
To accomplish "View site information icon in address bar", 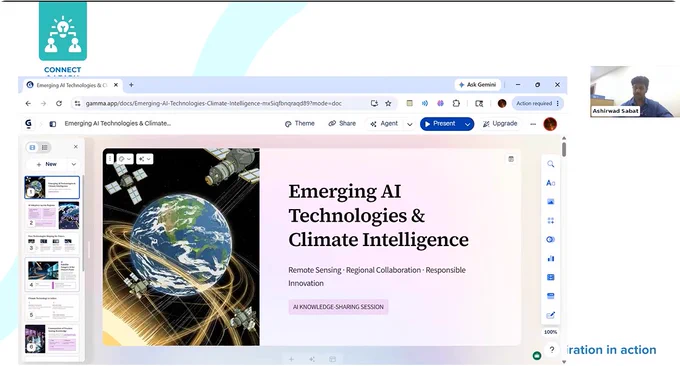I will point(78,103).
